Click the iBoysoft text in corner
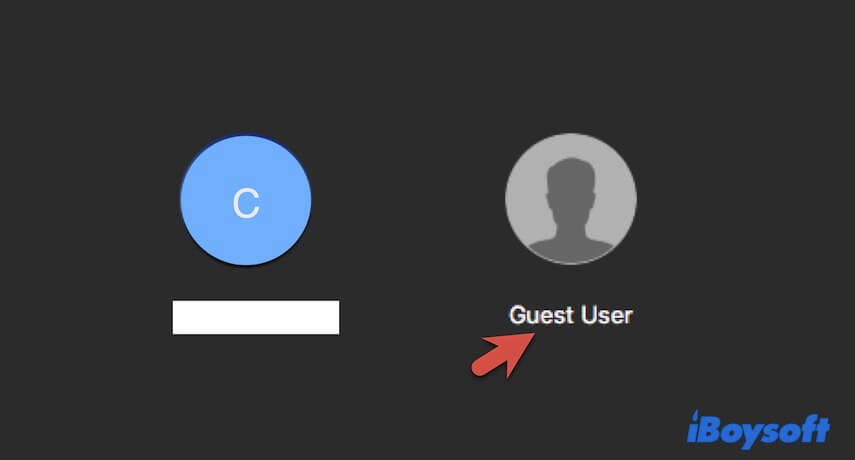Screen dimensions: 855x460 pyautogui.click(x=758, y=429)
